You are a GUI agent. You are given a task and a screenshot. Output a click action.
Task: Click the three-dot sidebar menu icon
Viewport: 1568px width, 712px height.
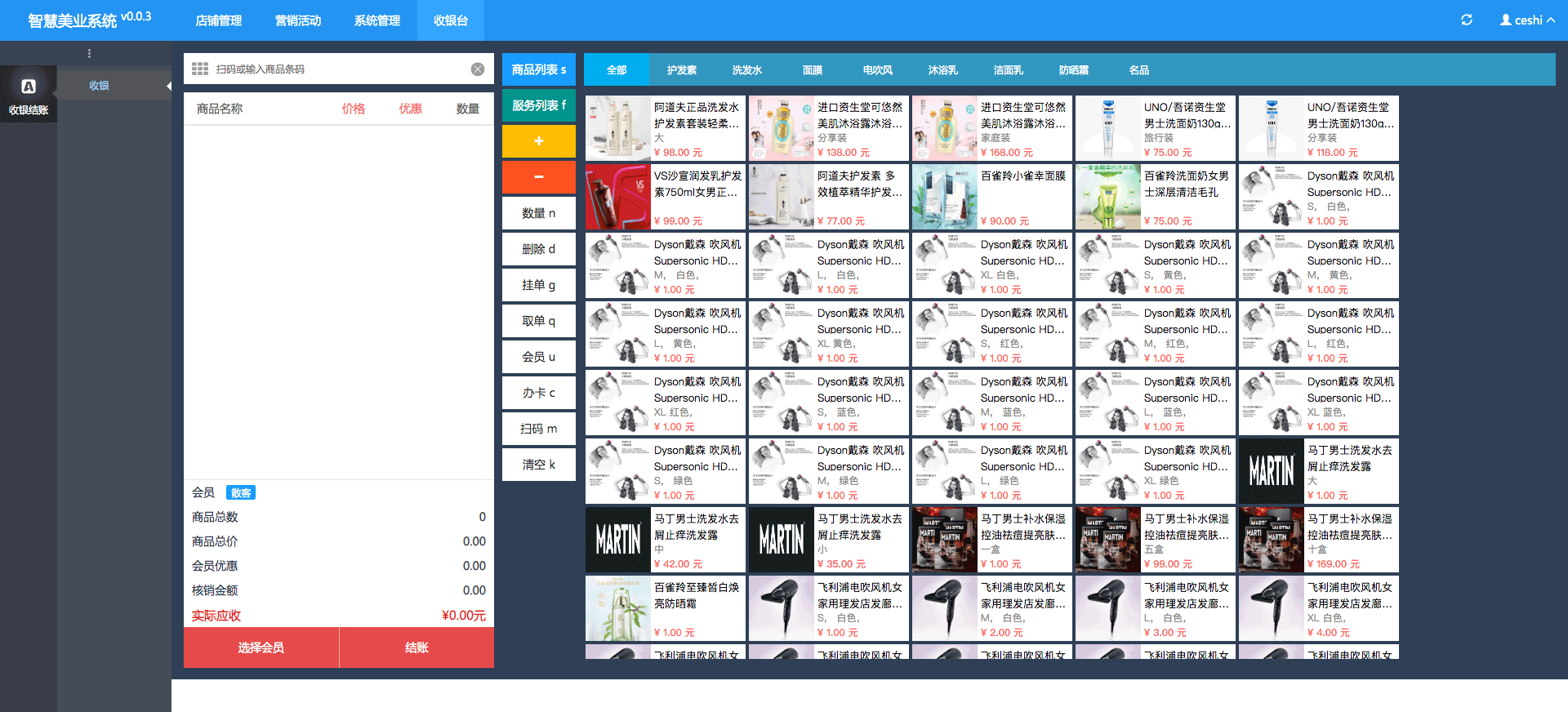coord(89,54)
